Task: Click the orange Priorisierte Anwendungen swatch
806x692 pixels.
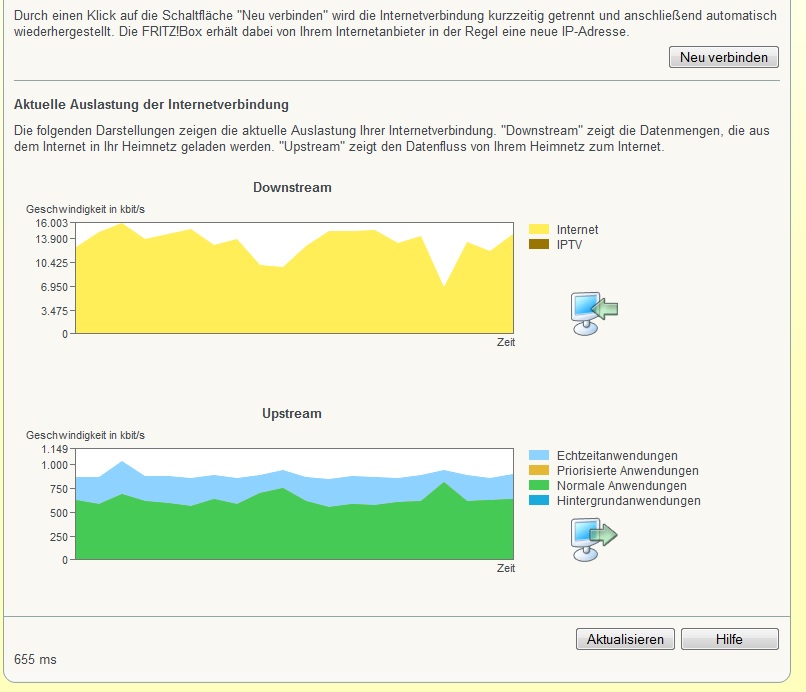Action: pos(539,470)
